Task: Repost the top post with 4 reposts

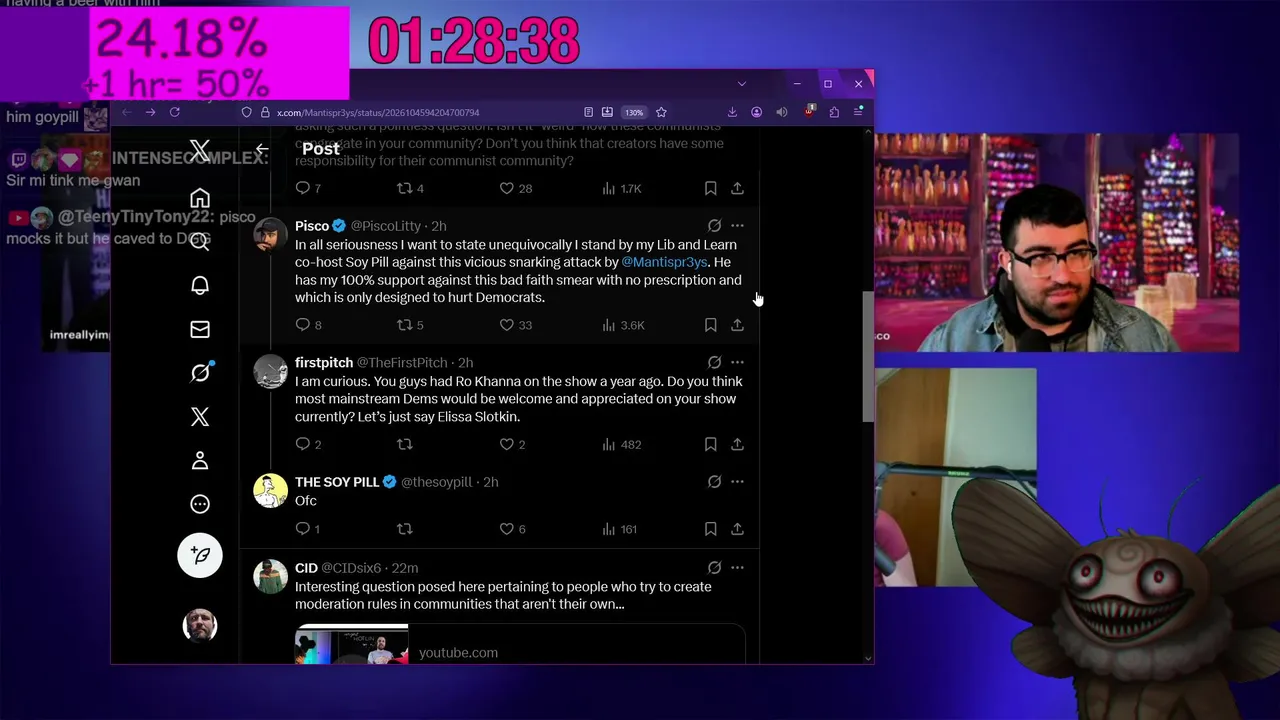Action: tap(404, 188)
